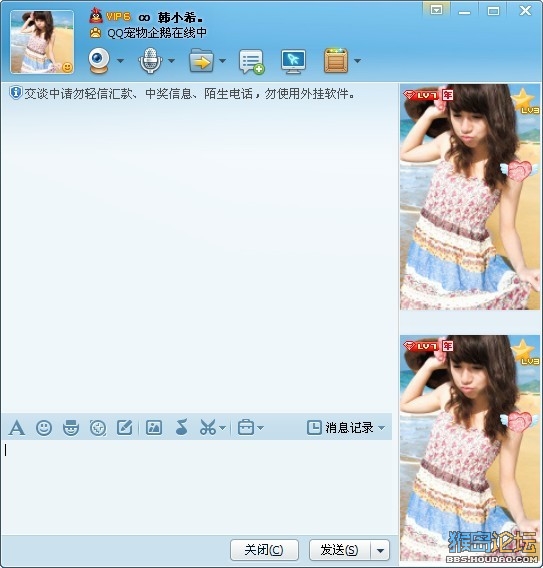Click the gold star LV3 on bottom show

[x=525, y=352]
